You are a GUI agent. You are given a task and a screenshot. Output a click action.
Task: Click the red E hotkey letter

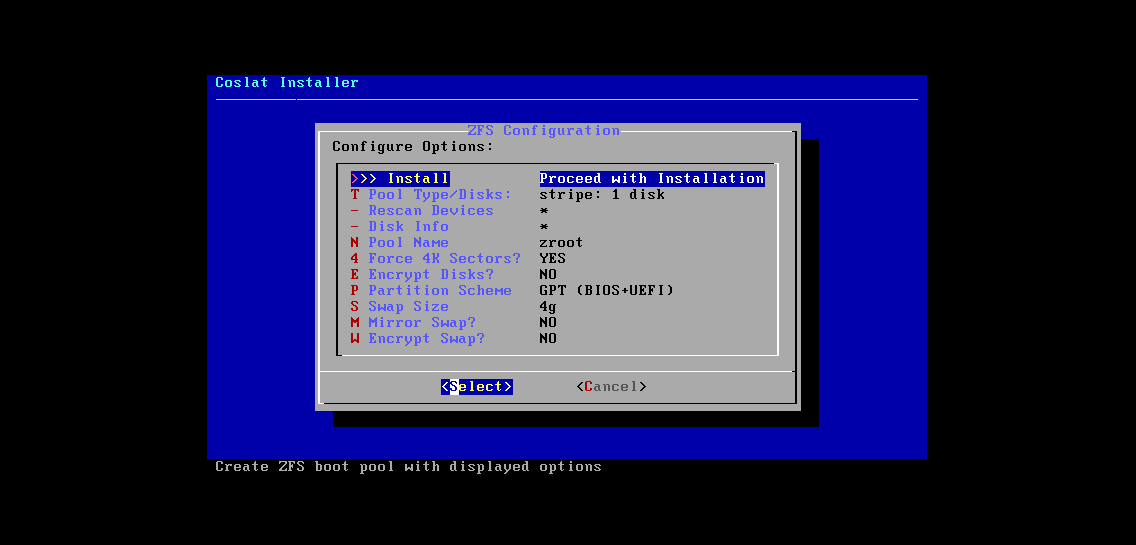click(355, 274)
